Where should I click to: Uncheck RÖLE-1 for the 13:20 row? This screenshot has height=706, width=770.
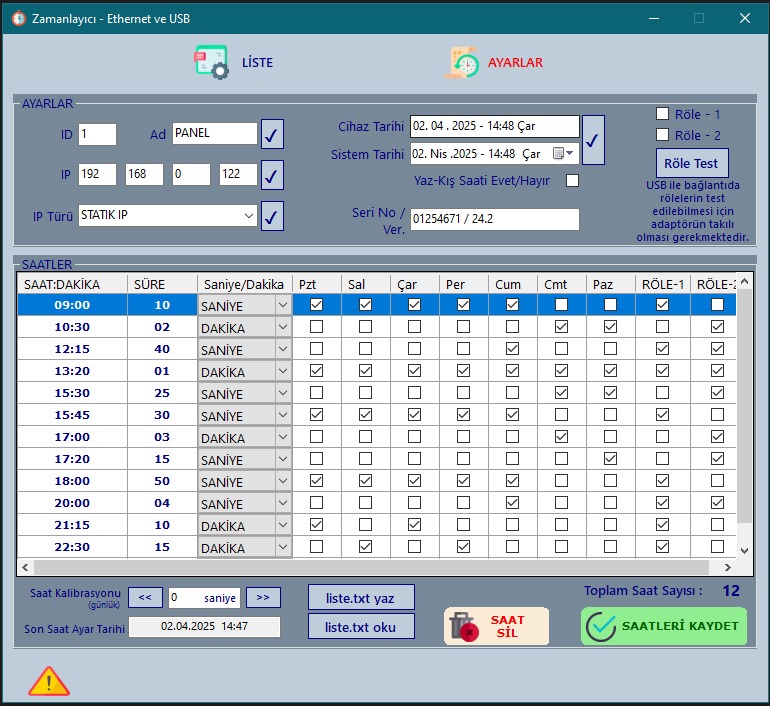662,371
